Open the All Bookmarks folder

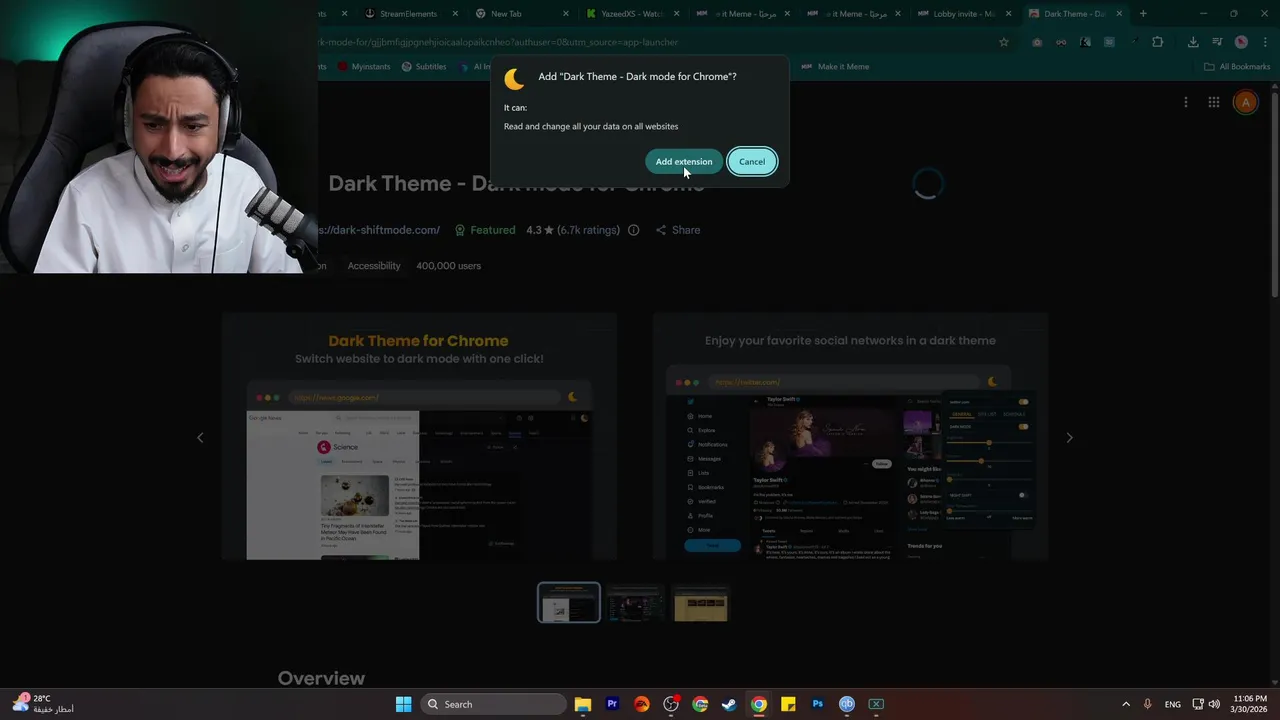click(x=1237, y=67)
